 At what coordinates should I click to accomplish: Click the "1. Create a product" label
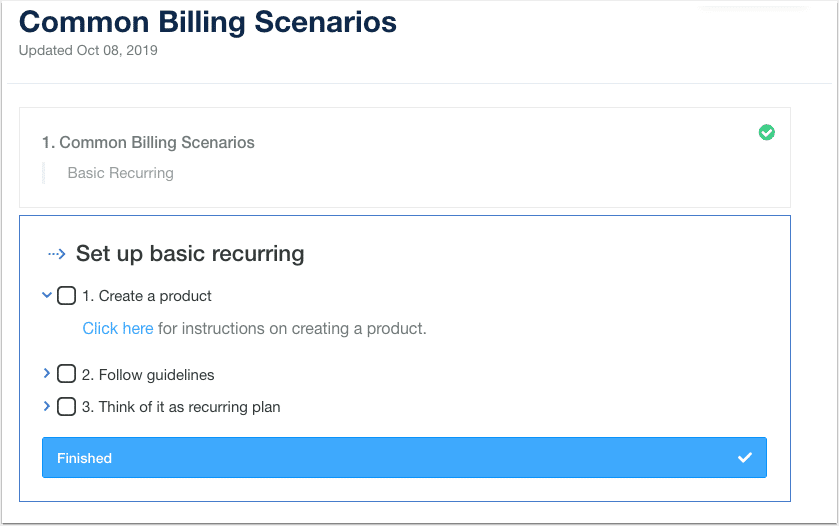[x=147, y=296]
